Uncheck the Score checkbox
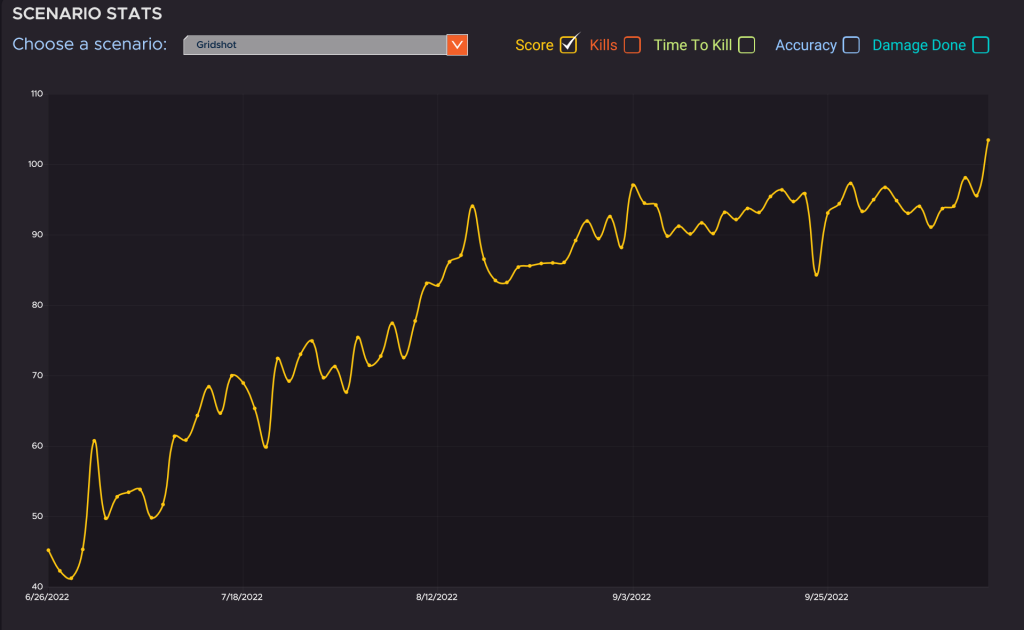 coord(569,45)
